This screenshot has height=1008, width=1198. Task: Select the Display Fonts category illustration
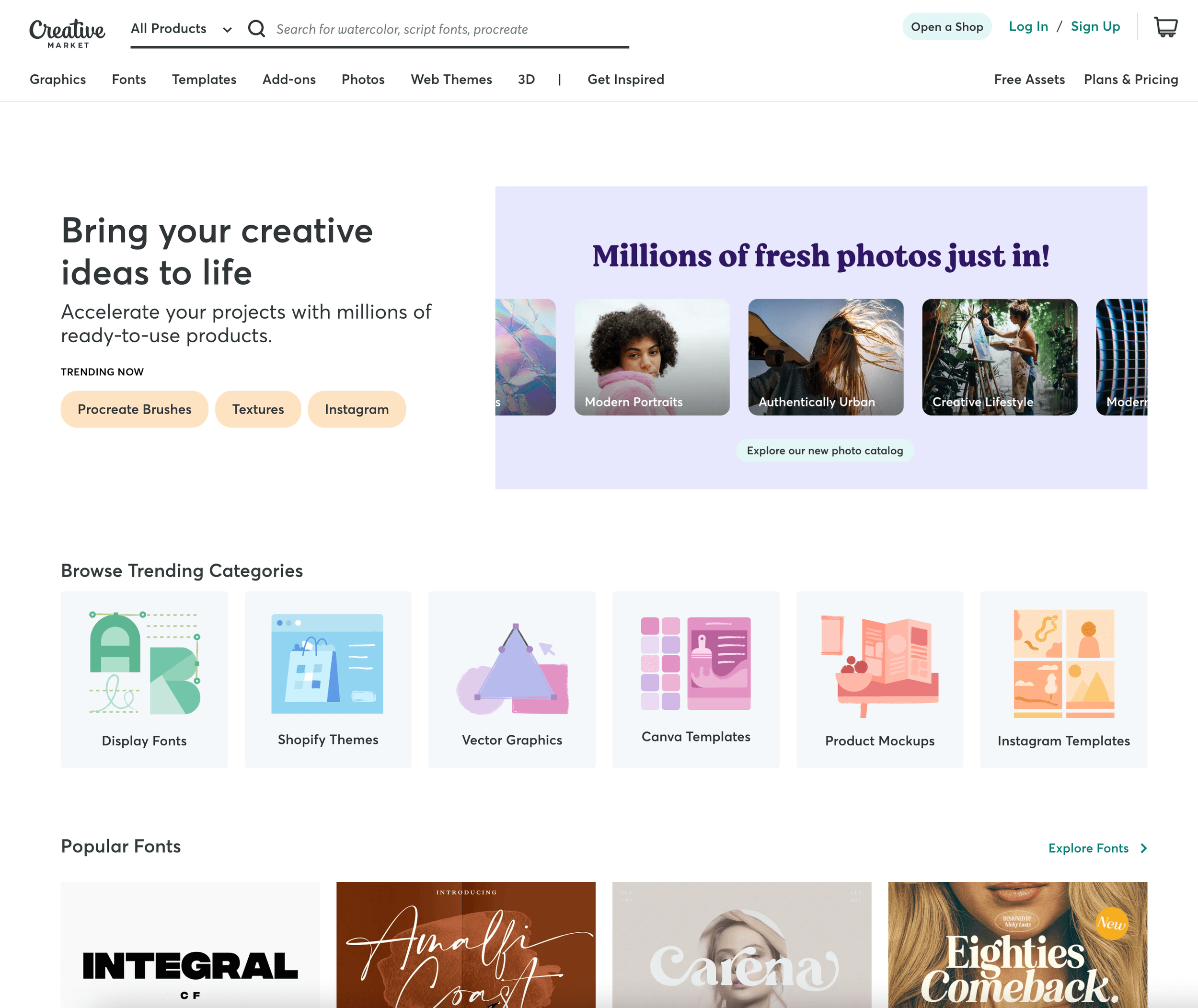pyautogui.click(x=145, y=664)
